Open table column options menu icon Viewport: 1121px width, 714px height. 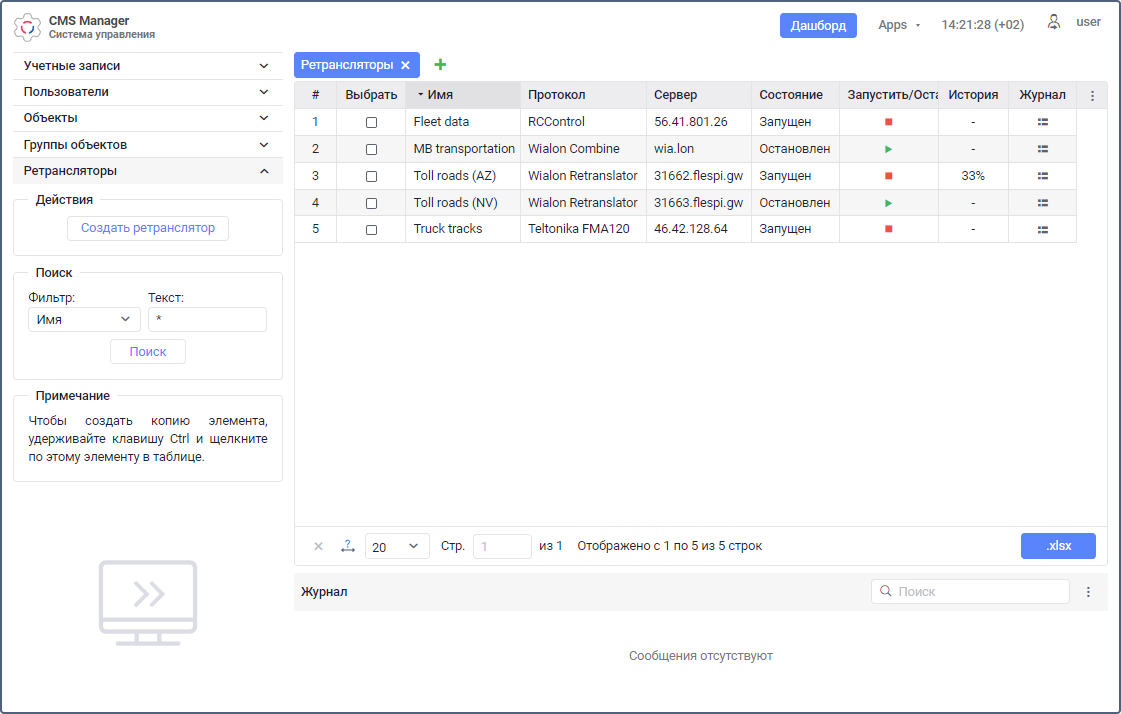click(x=1092, y=96)
